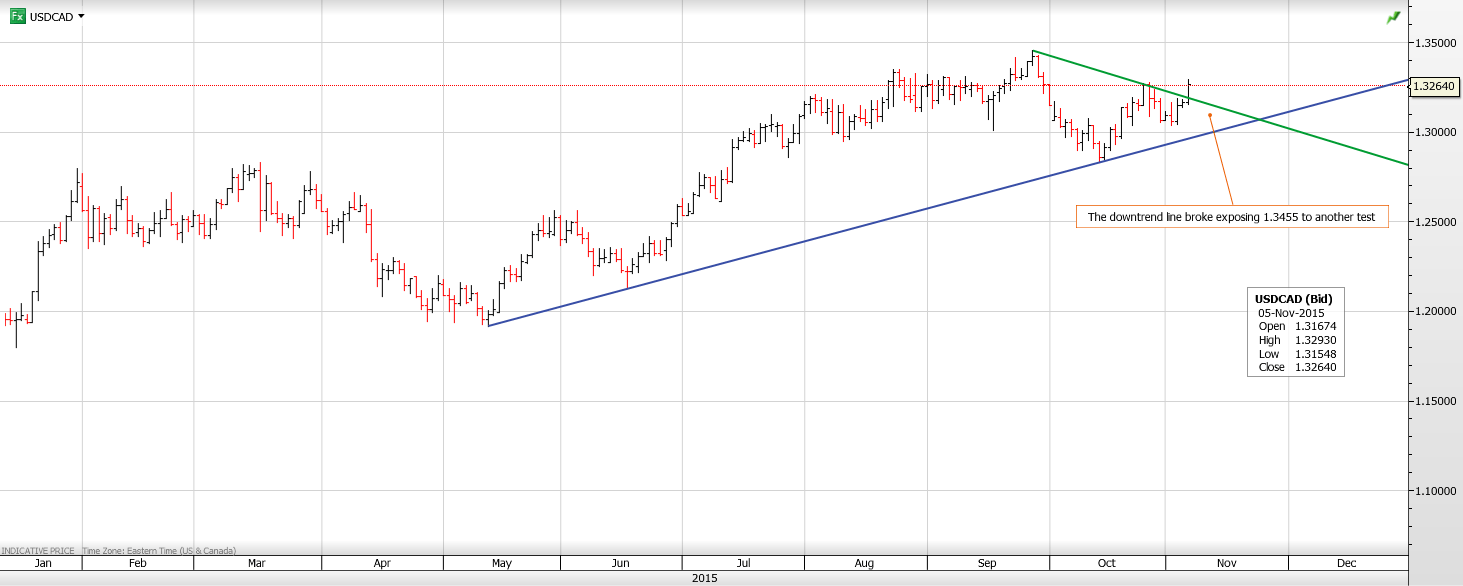This screenshot has height=586, width=1463.
Task: Click the 1.20000 price axis label
Action: point(1433,312)
